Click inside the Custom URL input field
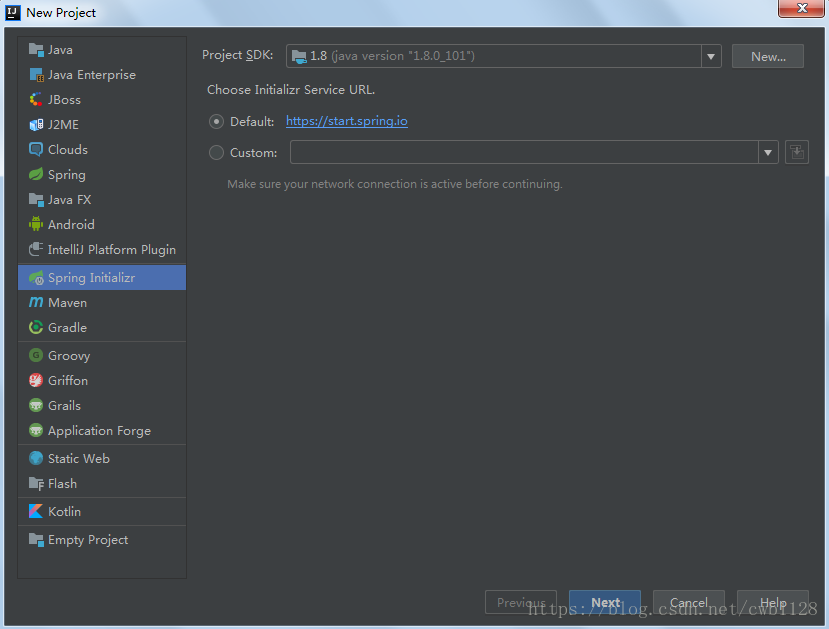 (524, 152)
